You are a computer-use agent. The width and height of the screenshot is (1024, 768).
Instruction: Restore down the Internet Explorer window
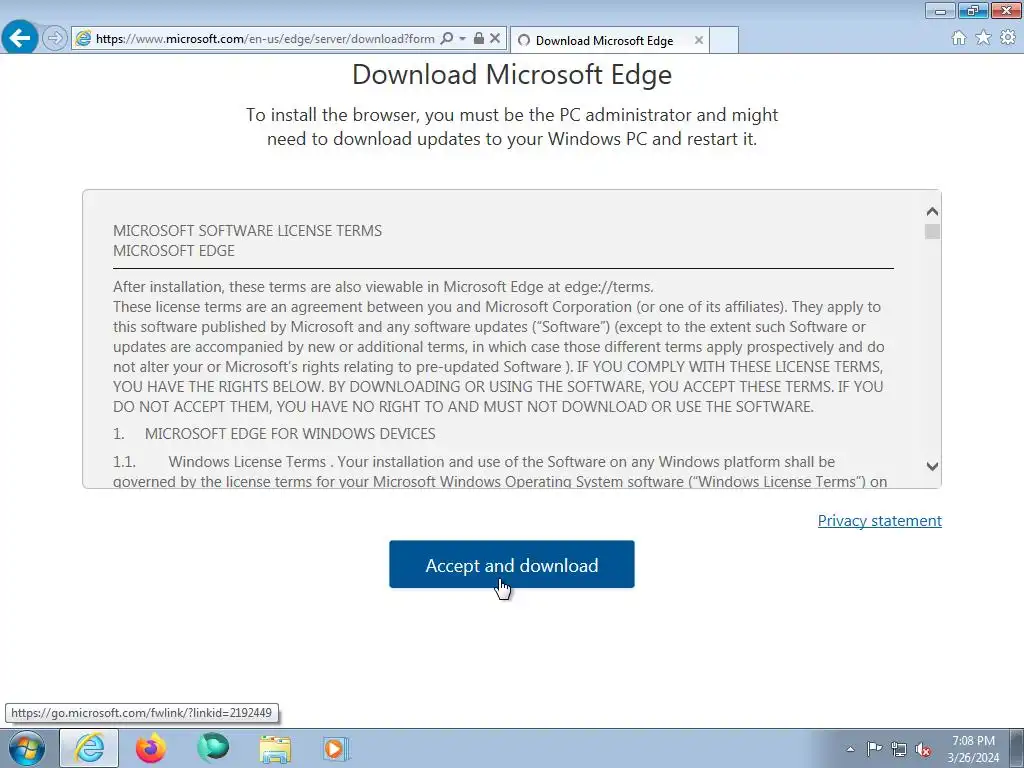973,10
